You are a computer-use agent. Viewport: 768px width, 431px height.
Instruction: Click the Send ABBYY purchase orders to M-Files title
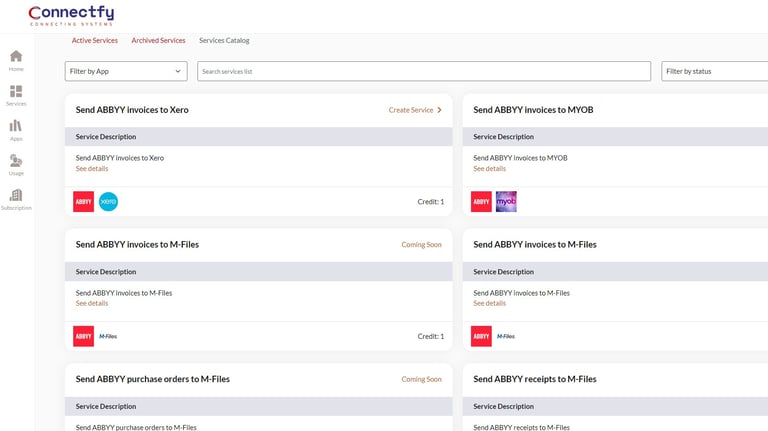[152, 380]
